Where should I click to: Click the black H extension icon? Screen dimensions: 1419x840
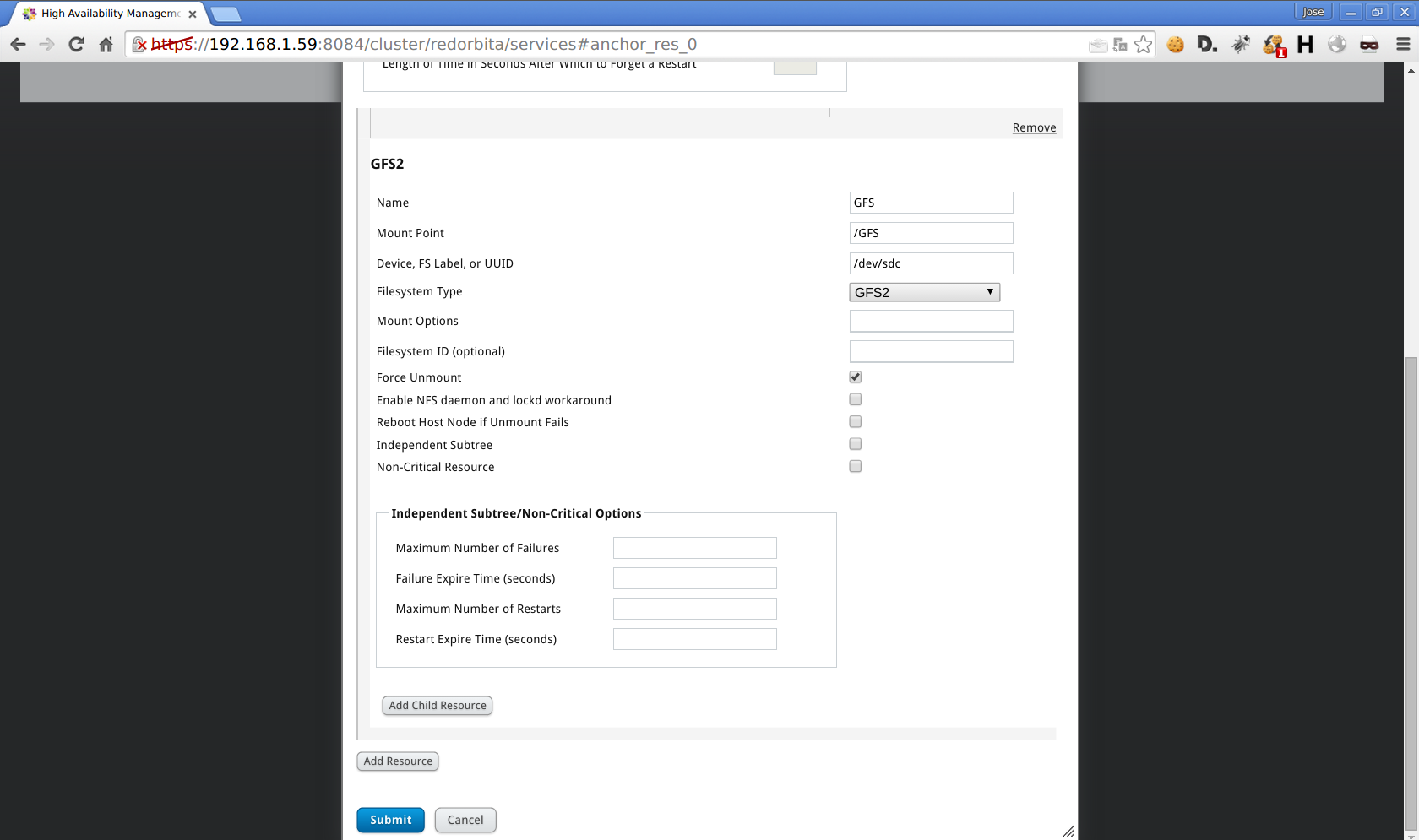click(1305, 45)
